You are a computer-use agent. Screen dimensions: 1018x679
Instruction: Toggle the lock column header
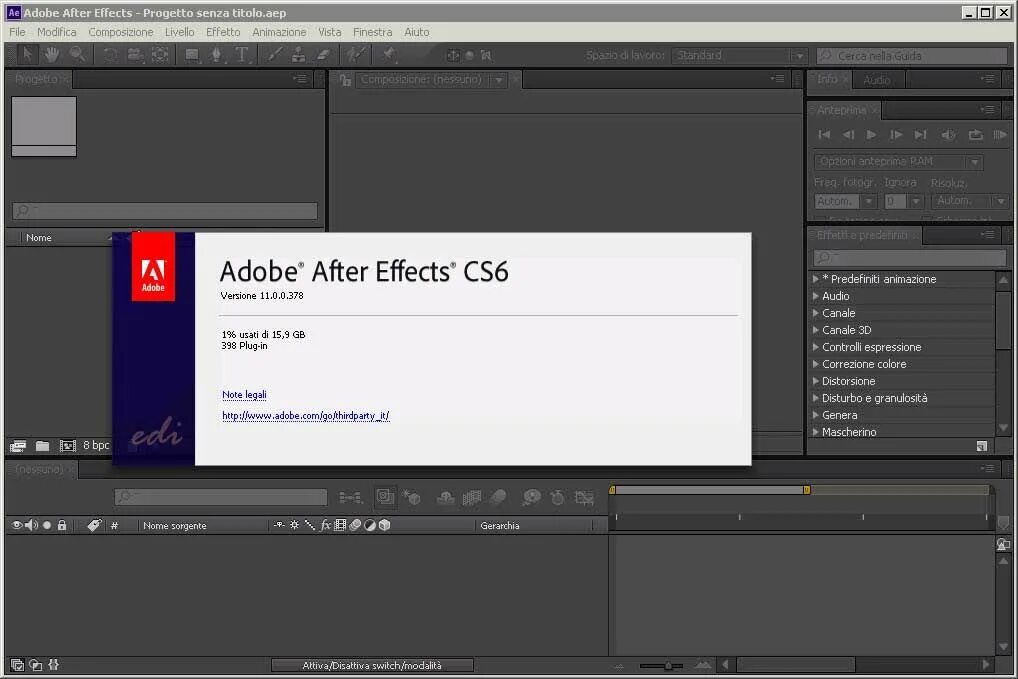coord(62,525)
